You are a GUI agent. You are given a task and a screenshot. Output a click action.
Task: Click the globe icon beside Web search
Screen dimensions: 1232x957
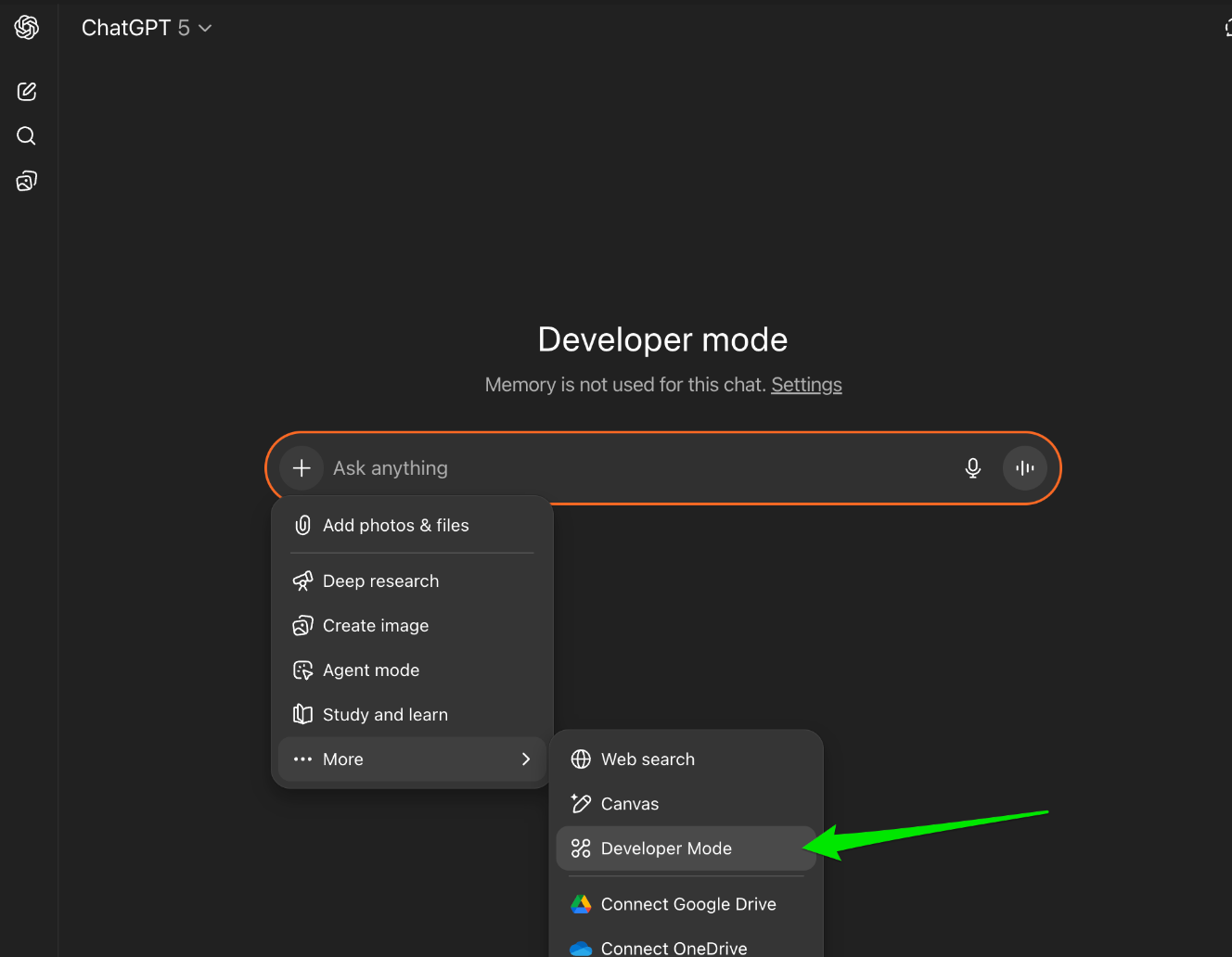click(581, 759)
